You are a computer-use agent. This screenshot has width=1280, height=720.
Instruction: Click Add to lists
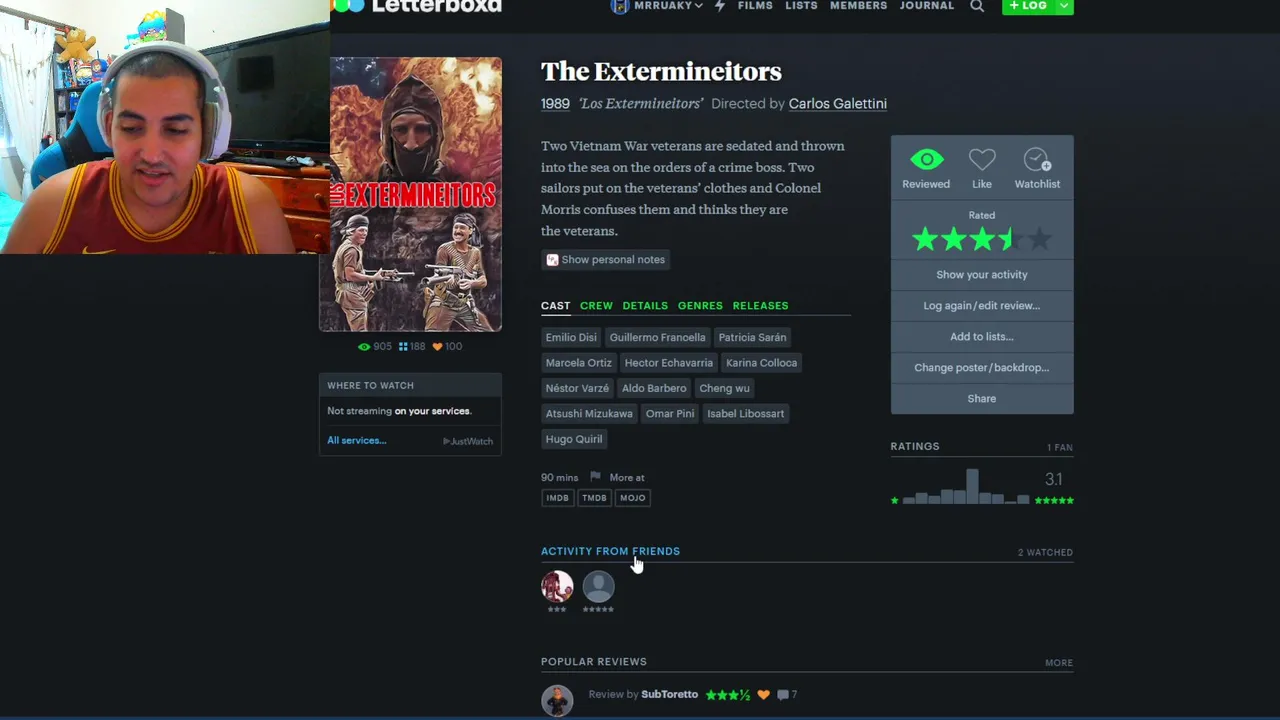[982, 337]
